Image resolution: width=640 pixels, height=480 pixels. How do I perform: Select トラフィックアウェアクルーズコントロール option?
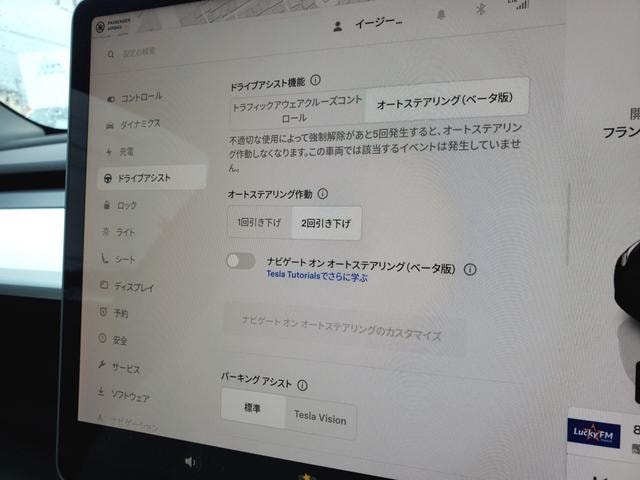(x=297, y=109)
